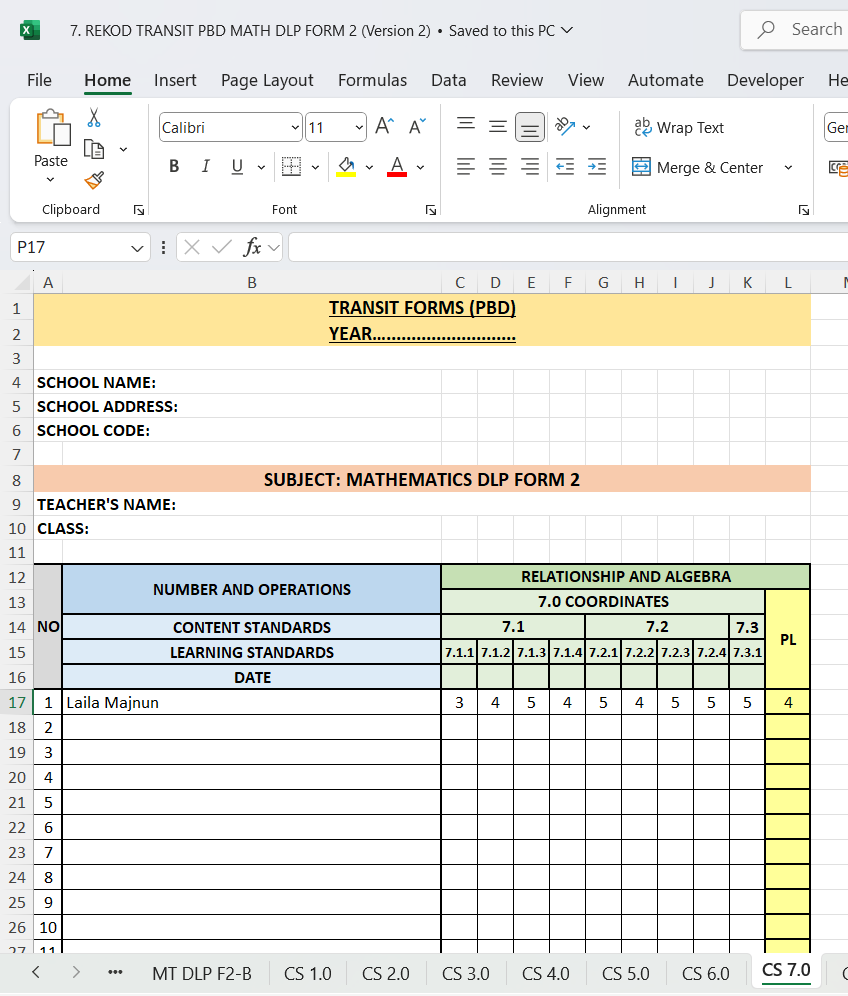
Task: Expand the Merge & Center options arrow
Action: (x=788, y=168)
